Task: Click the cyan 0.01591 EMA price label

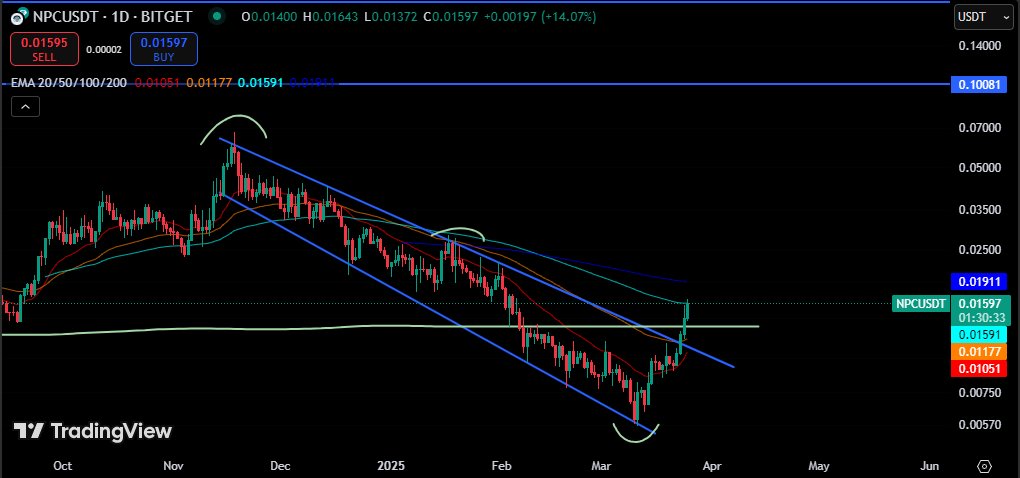Action: tap(979, 335)
